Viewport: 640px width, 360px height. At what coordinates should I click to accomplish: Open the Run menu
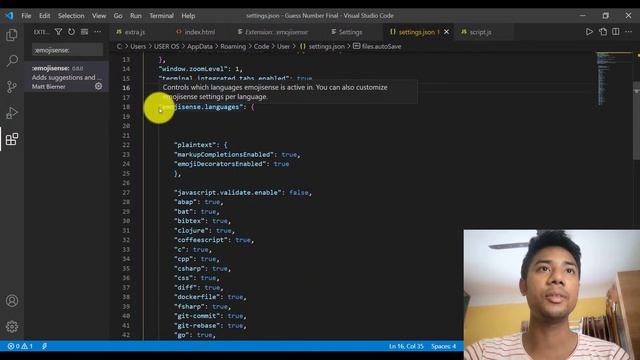pyautogui.click(x=136, y=16)
